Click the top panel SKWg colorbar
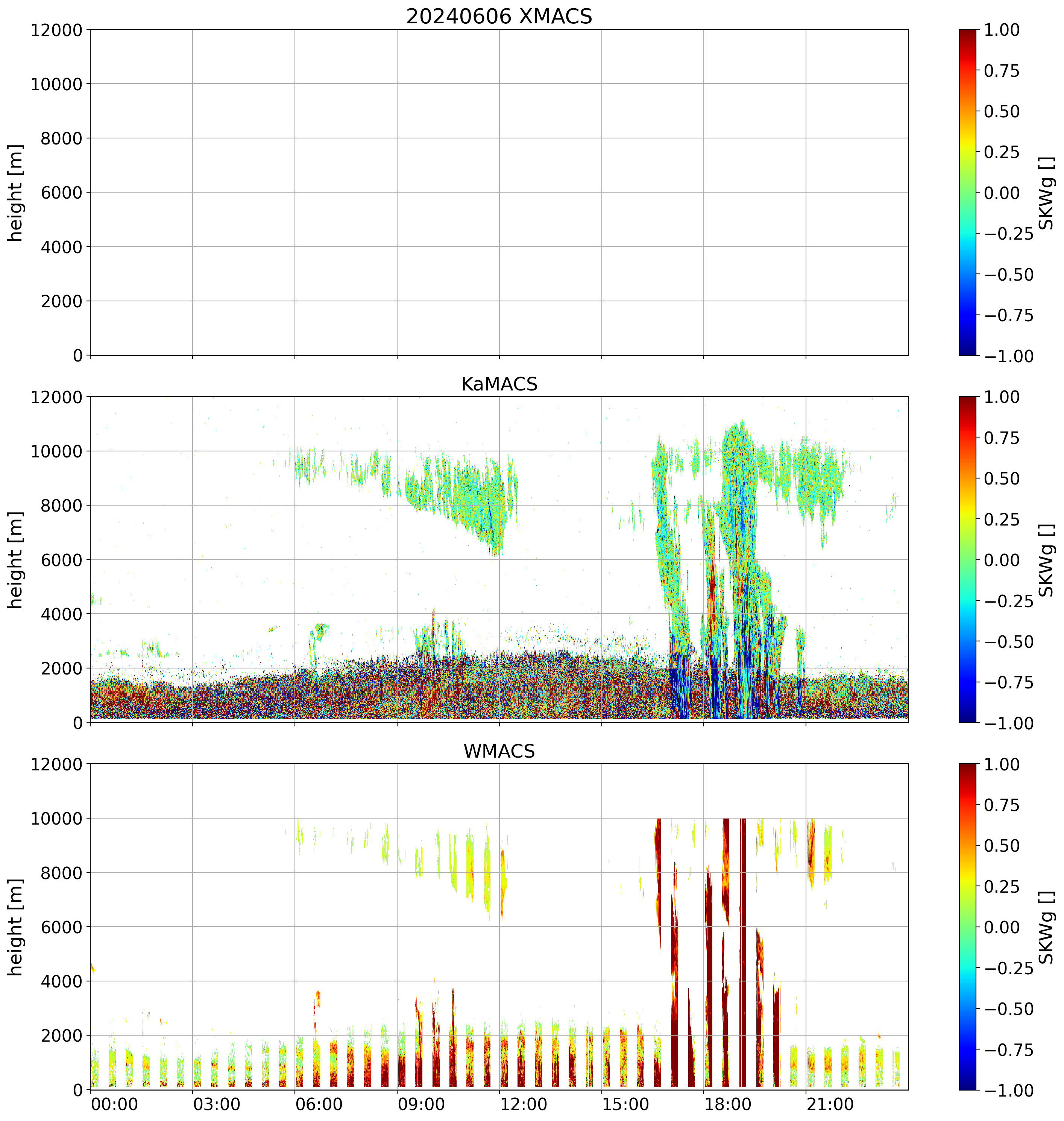The image size is (1064, 1121). (968, 192)
